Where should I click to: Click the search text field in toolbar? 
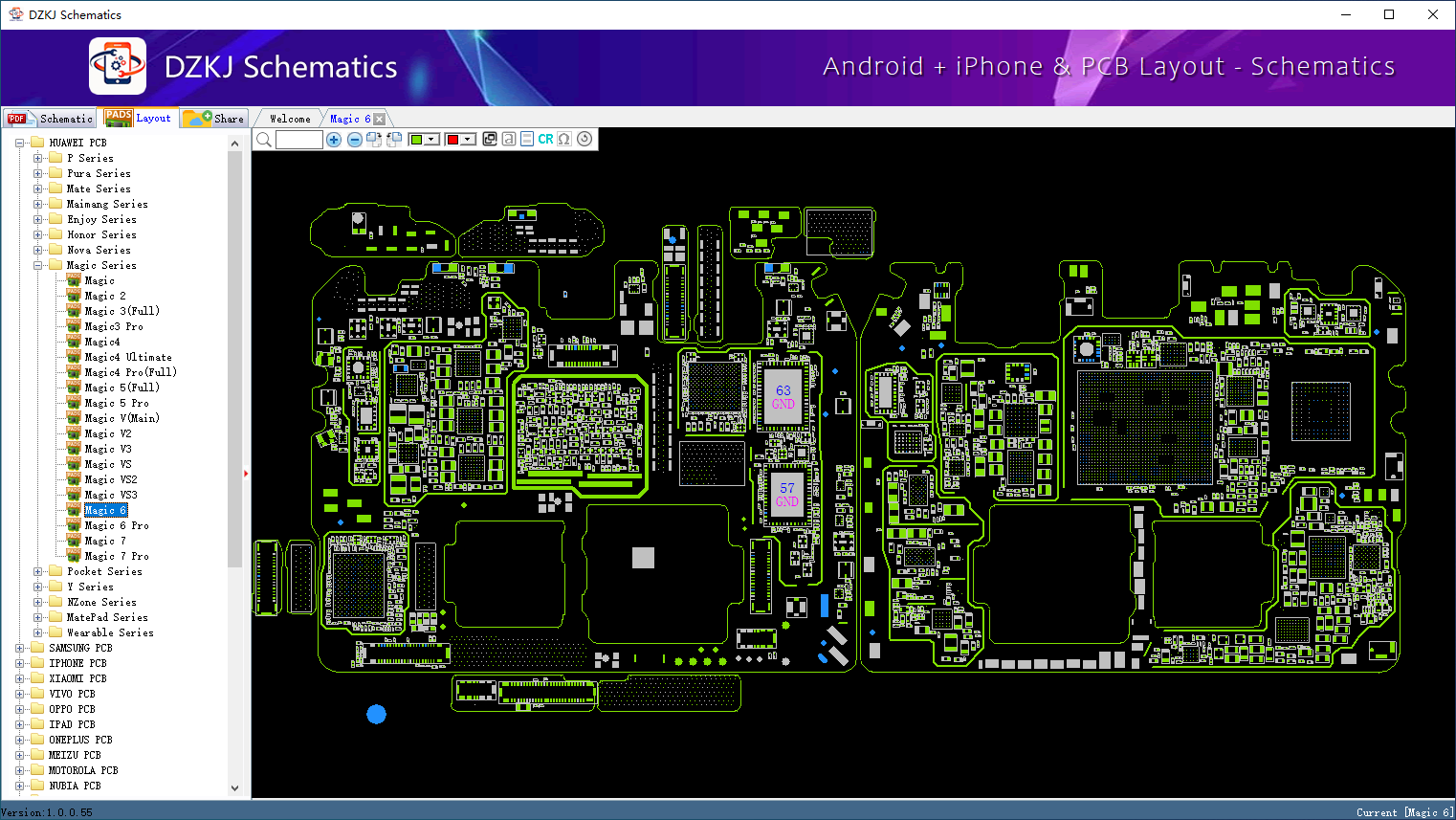pyautogui.click(x=299, y=140)
